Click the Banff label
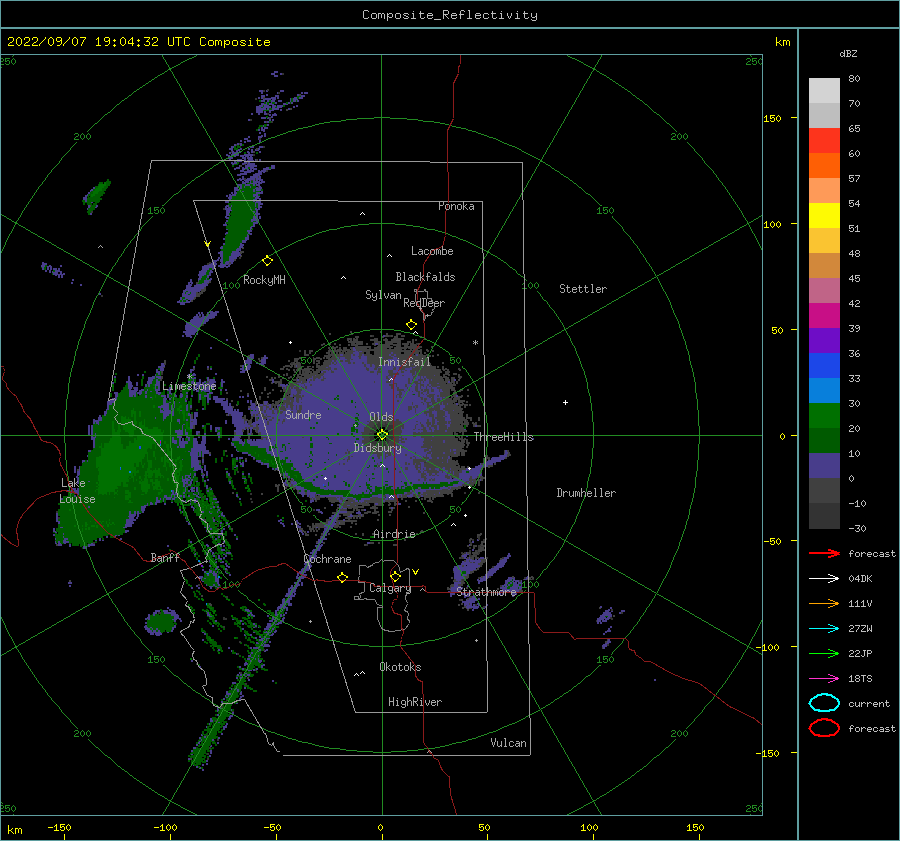The width and height of the screenshot is (900, 841). 165,558
